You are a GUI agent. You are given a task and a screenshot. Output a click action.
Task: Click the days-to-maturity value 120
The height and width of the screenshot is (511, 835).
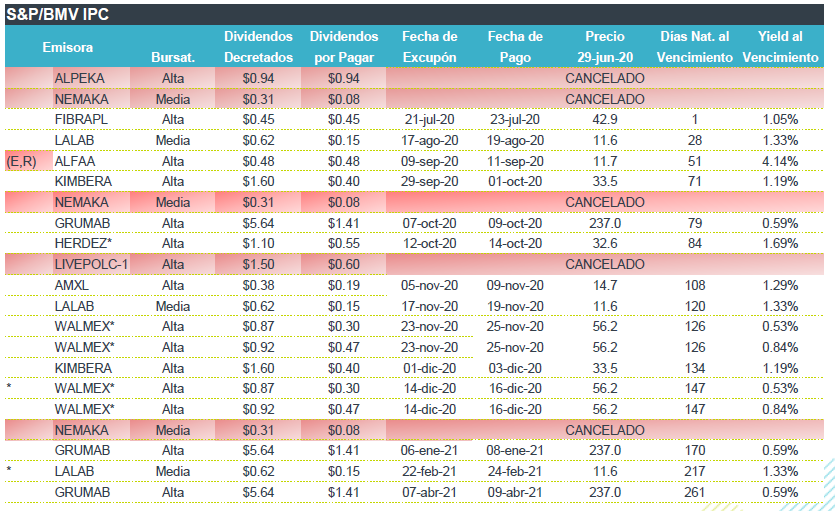694,307
